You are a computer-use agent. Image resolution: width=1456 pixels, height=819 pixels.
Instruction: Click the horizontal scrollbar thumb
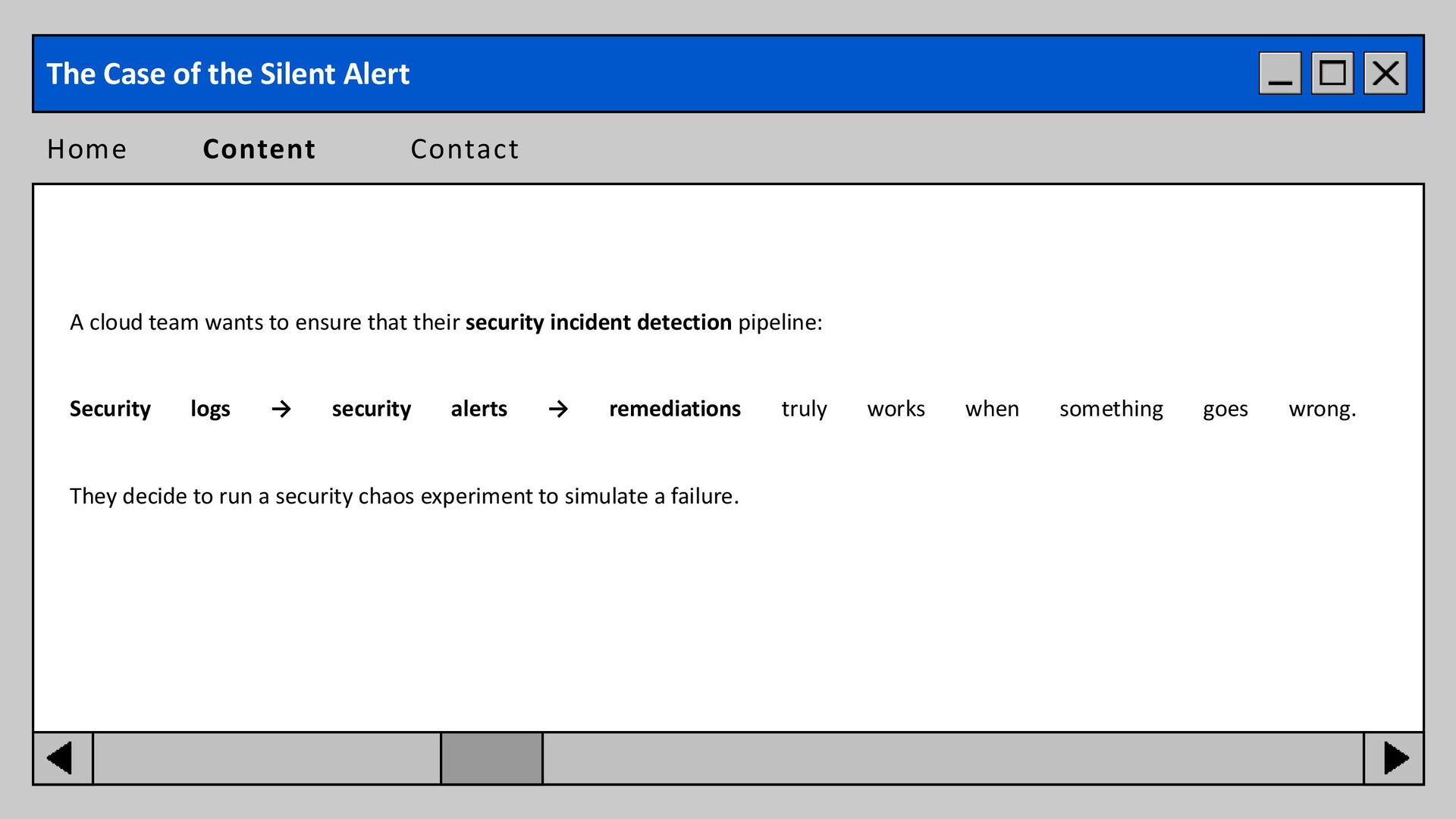pos(491,758)
